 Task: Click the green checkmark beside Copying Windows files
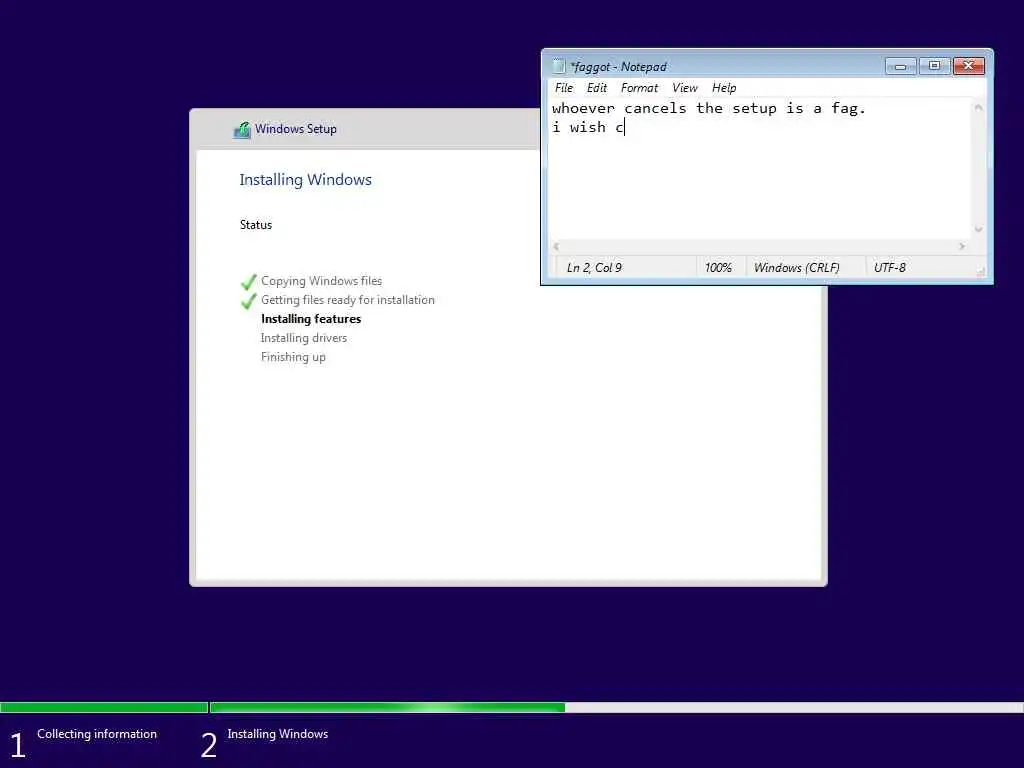pyautogui.click(x=248, y=281)
